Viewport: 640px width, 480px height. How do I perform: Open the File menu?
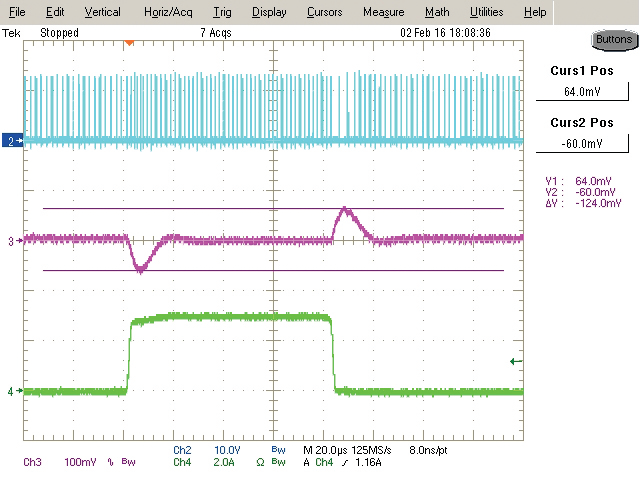(x=17, y=12)
